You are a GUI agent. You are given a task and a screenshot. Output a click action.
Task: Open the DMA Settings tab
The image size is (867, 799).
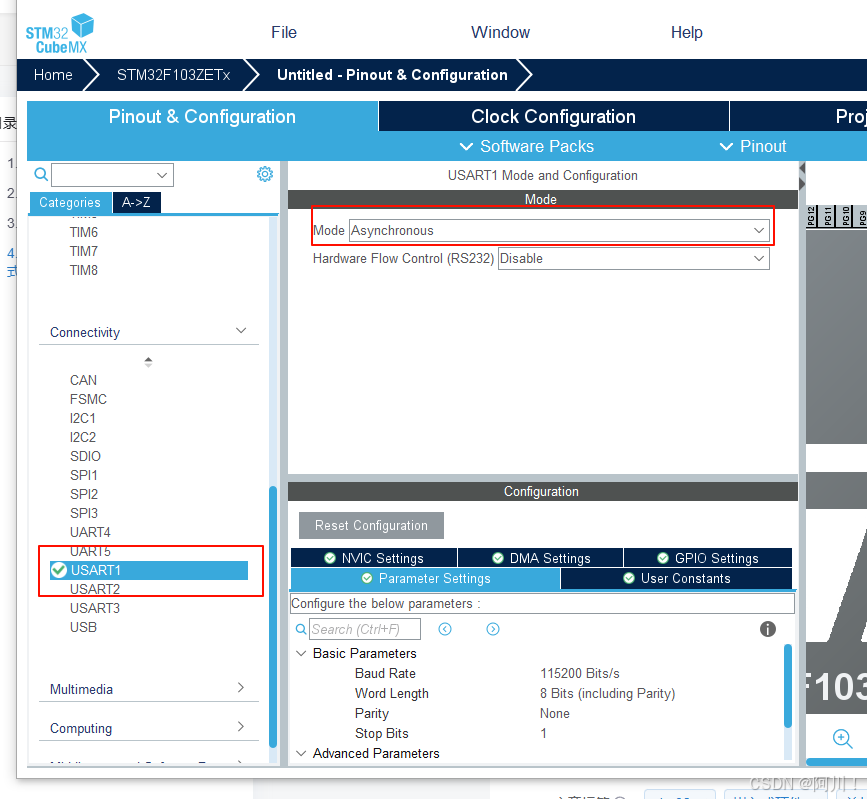[541, 558]
